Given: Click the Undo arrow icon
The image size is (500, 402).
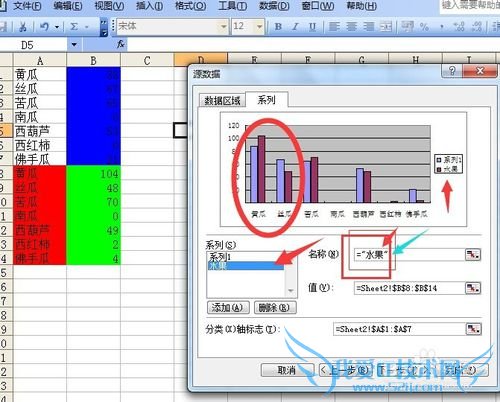Looking at the screenshot, I should (44, 26).
